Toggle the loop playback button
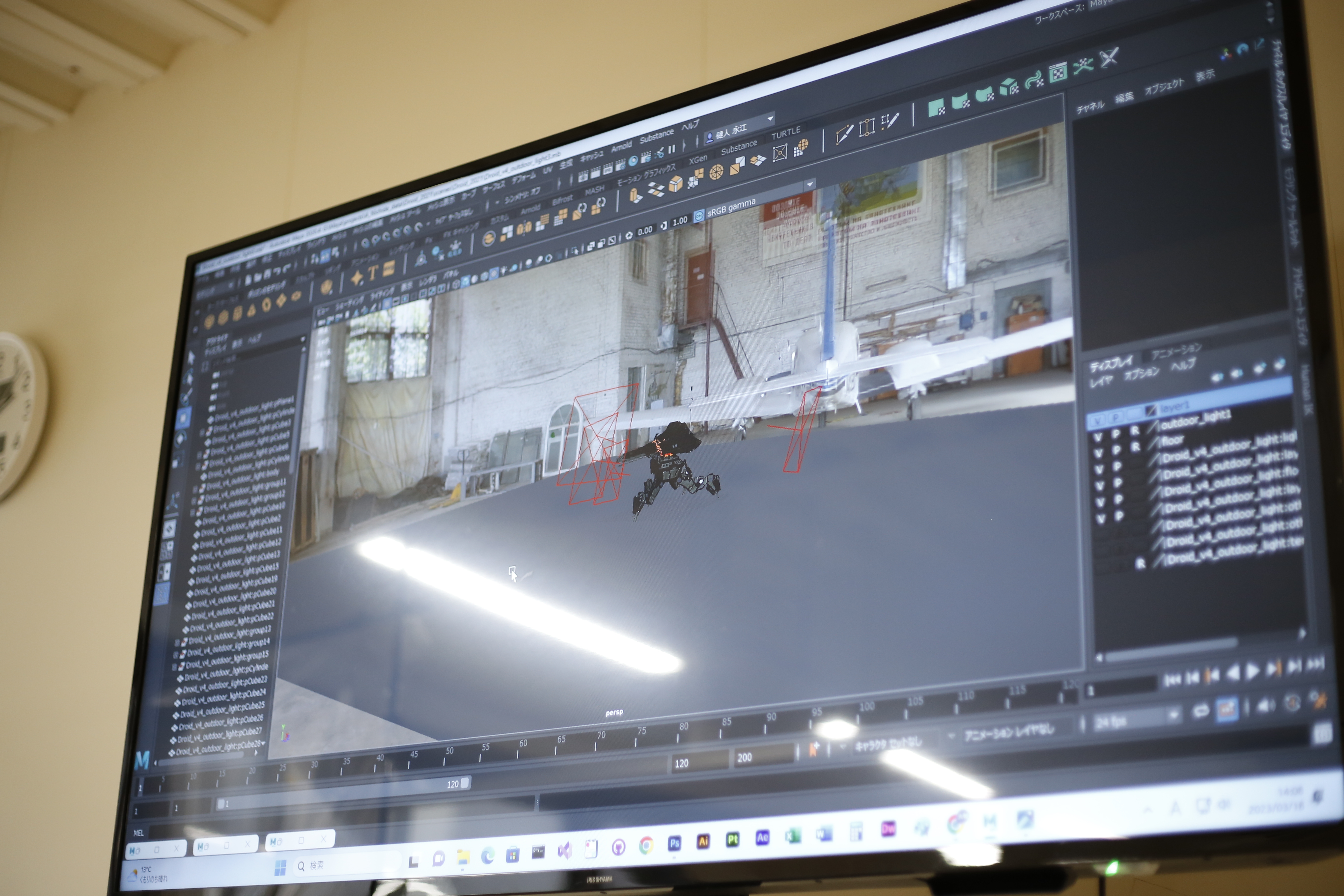This screenshot has height=896, width=1344. (x=1201, y=710)
